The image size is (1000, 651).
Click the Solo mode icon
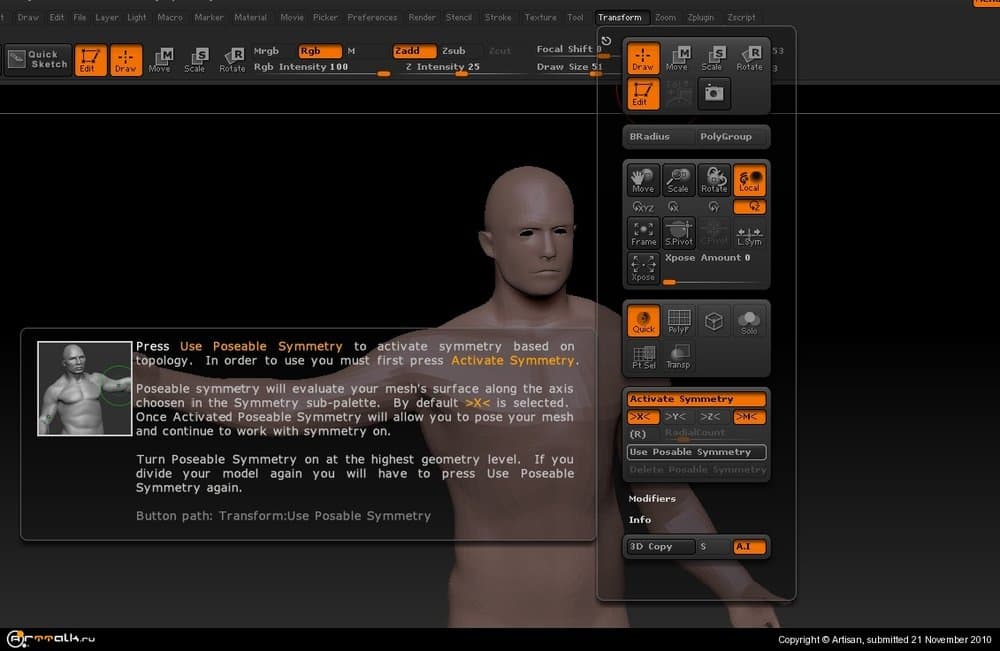point(749,321)
